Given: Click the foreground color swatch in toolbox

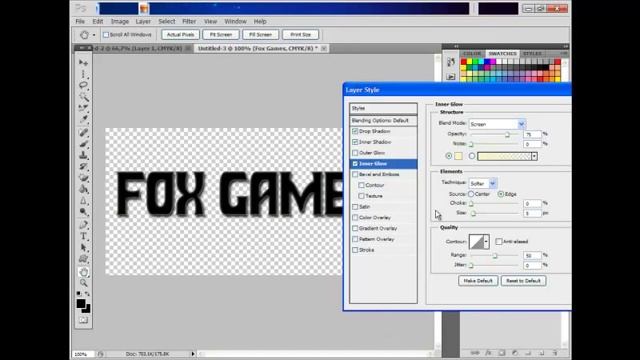Looking at the screenshot, I should click(81, 303).
